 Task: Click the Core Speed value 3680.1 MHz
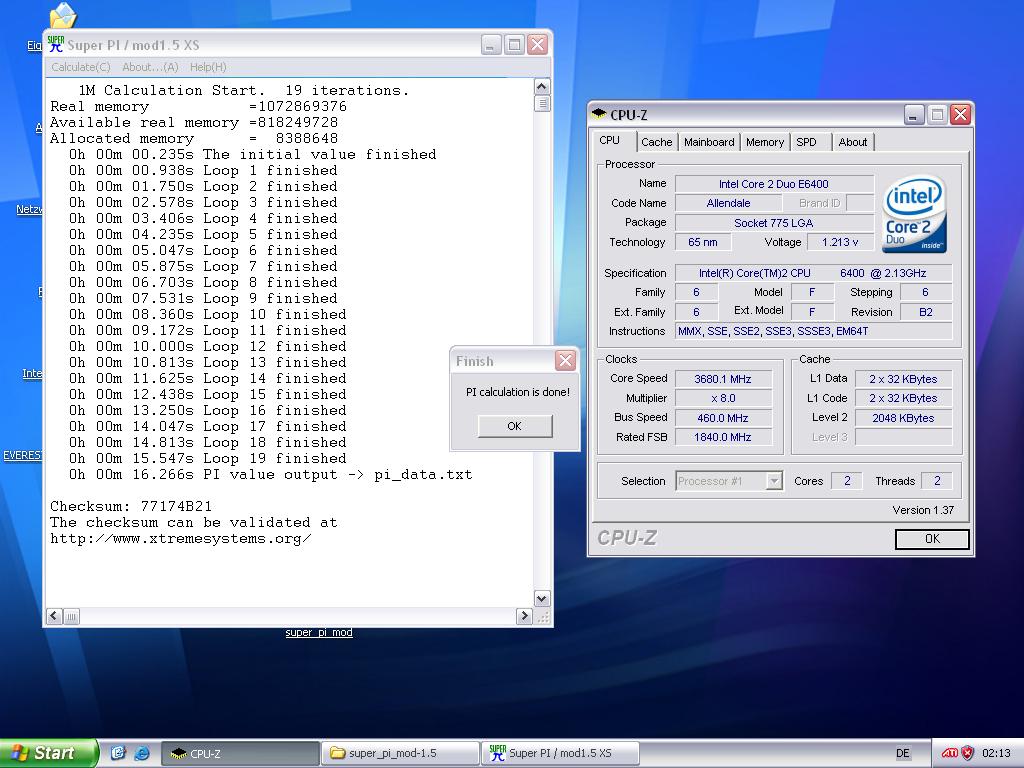[723, 379]
